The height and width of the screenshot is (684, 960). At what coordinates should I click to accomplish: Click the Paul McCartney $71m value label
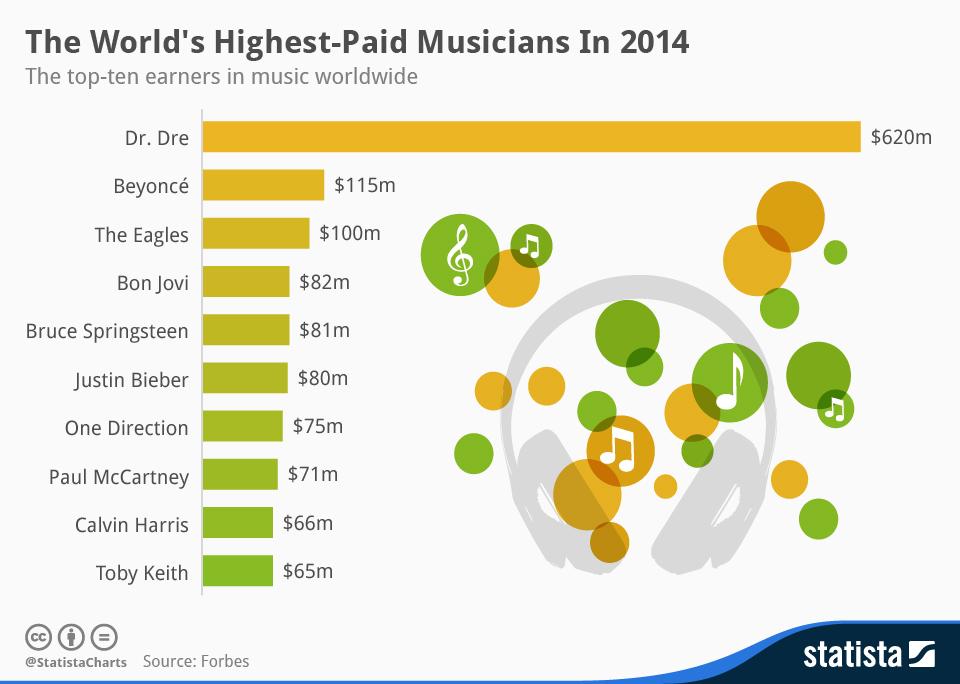(x=312, y=474)
